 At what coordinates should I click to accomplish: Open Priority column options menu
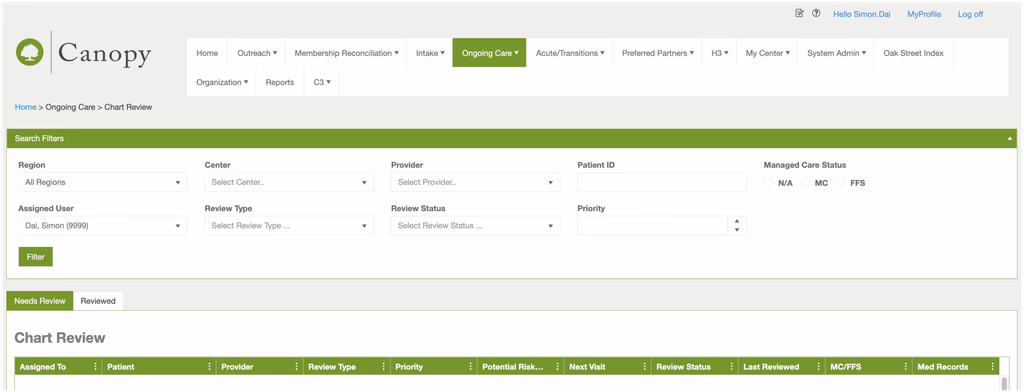point(471,367)
